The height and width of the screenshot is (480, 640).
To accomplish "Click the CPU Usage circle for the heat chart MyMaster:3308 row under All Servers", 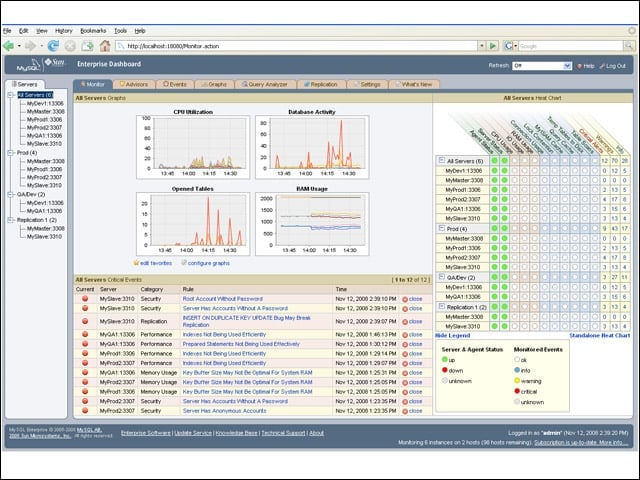I will 515,180.
